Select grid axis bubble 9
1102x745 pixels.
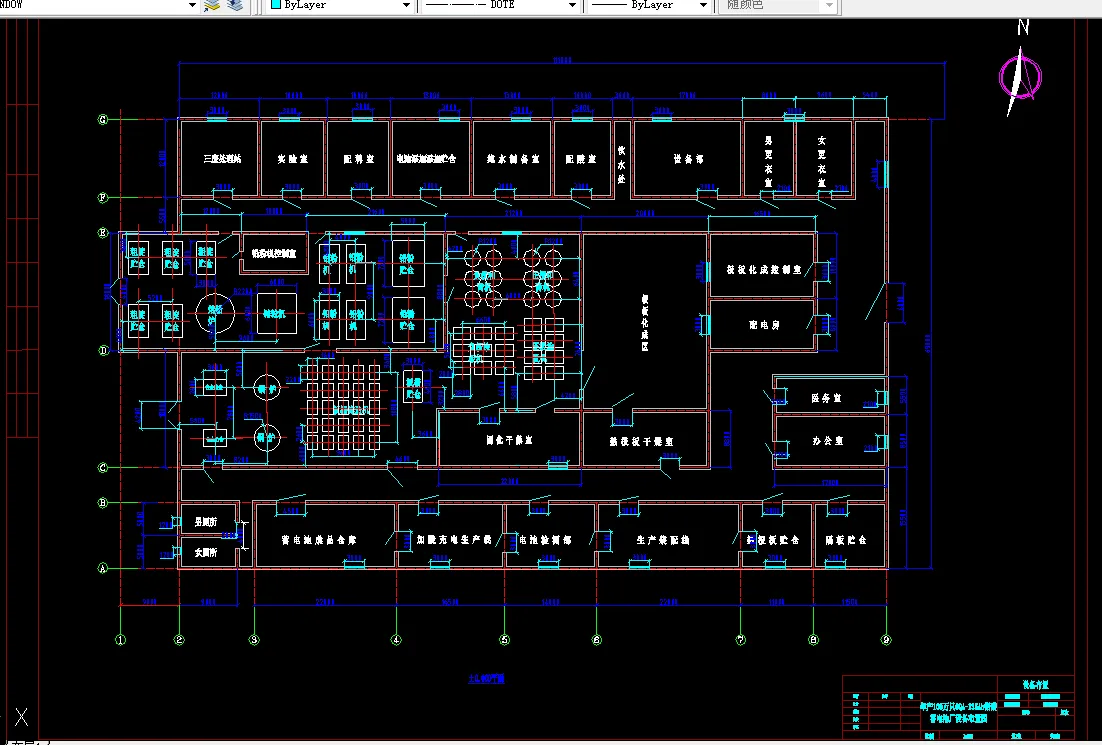(x=886, y=640)
